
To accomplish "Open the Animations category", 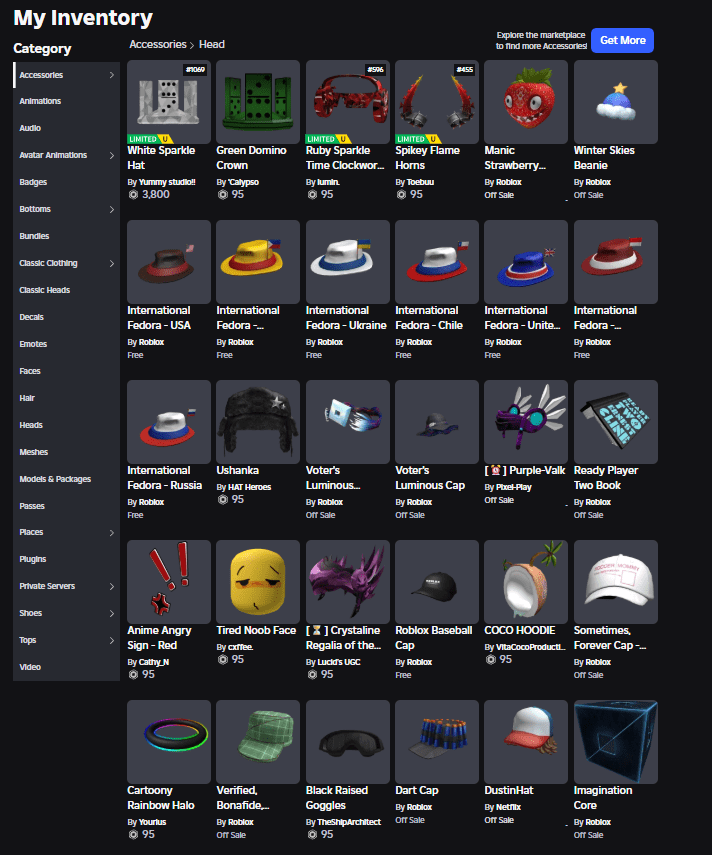I will (x=67, y=101).
